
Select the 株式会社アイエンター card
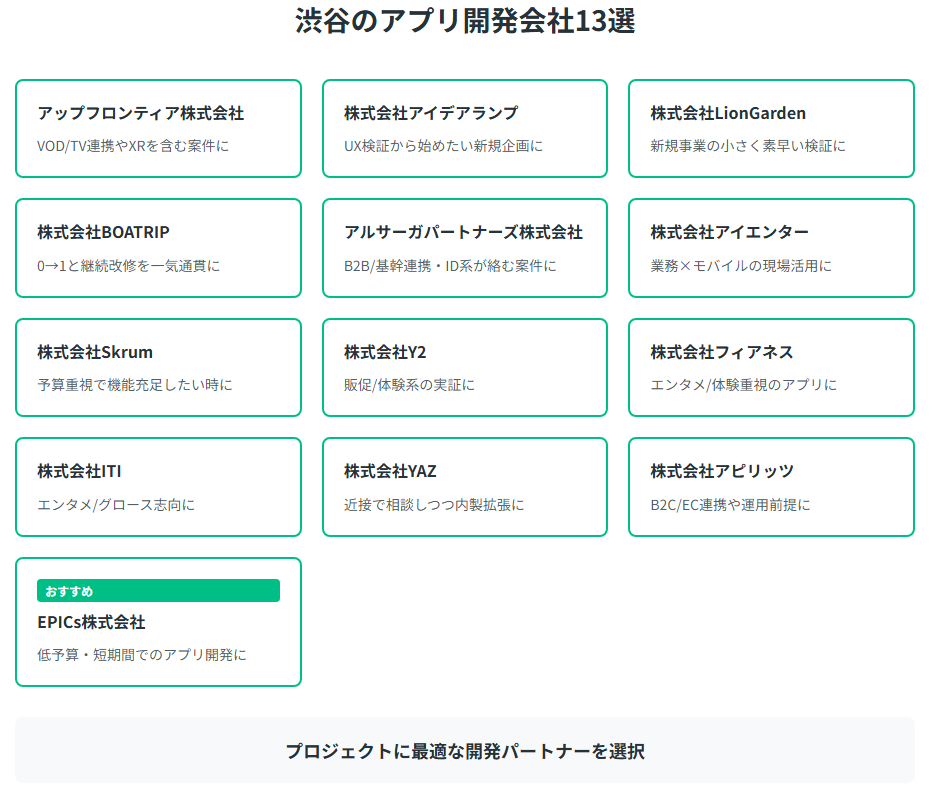pyautogui.click(x=771, y=248)
